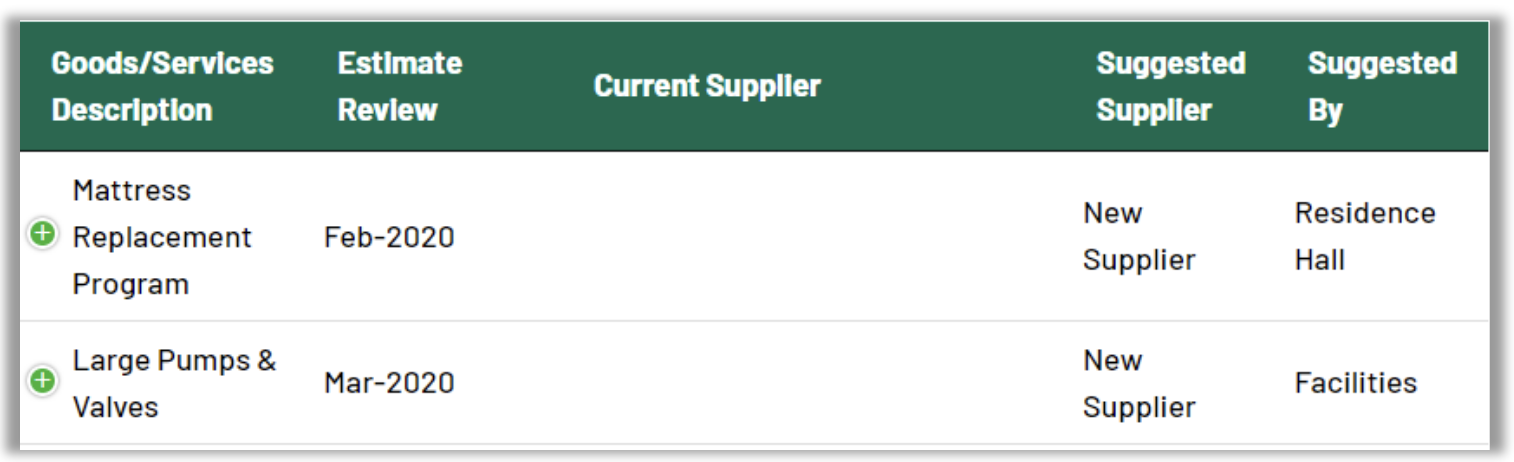Click the Current Supplier column header

[707, 86]
